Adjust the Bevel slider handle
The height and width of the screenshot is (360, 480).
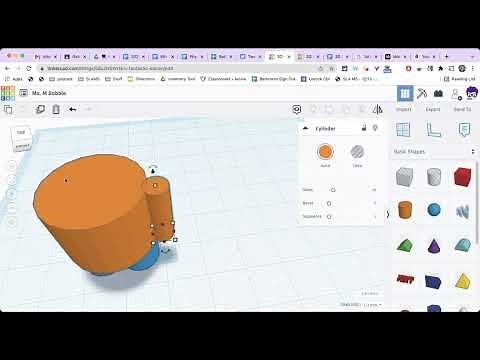pos(329,203)
